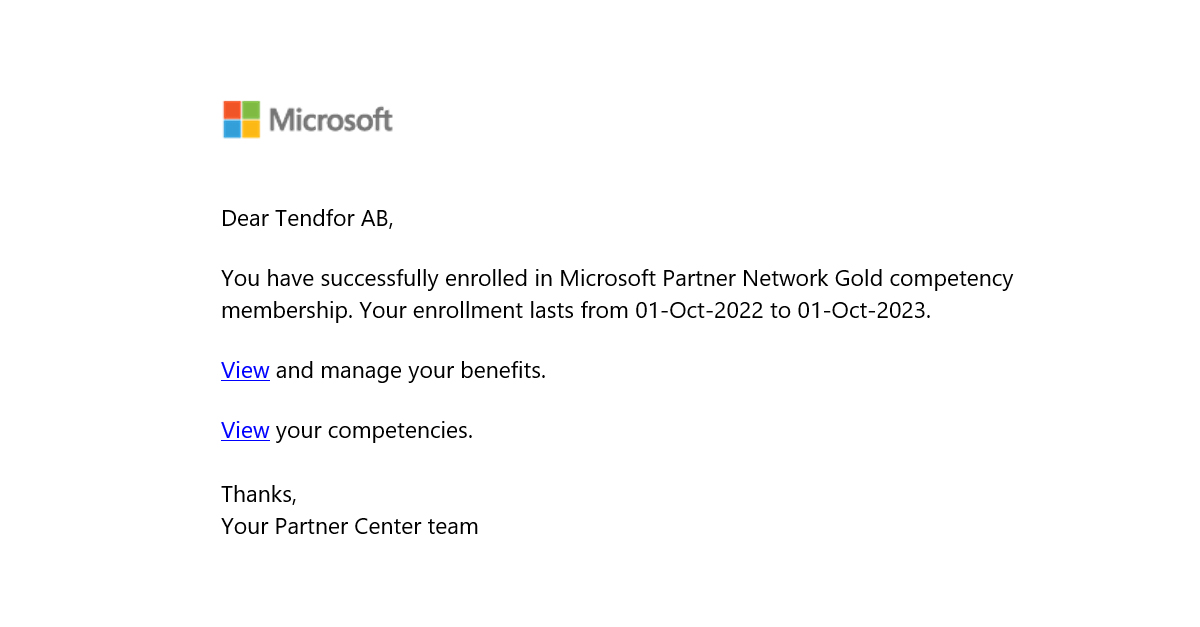Click the green square in Microsoft logo
This screenshot has width=1200, height=627.
coord(251,109)
